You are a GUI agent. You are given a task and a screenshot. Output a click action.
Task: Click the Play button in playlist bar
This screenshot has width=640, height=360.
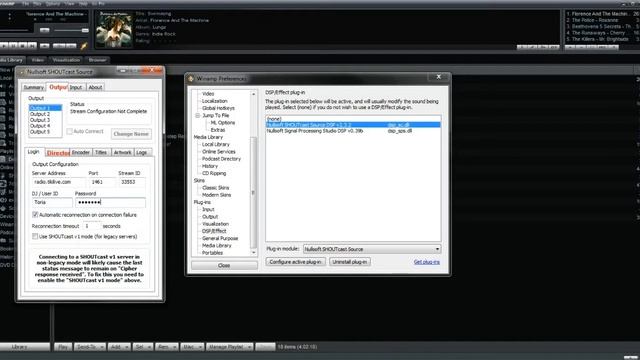click(x=63, y=347)
